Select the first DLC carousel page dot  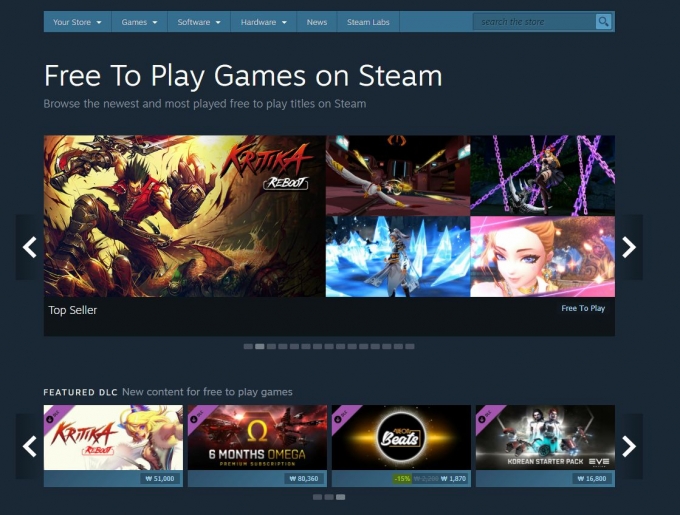(317, 497)
